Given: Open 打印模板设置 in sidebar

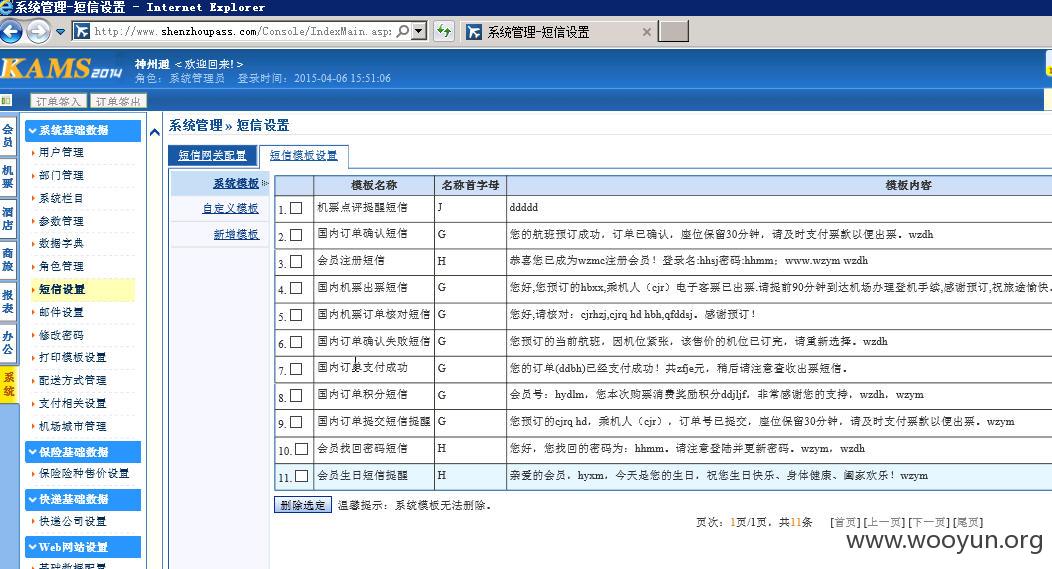Looking at the screenshot, I should (x=72, y=358).
